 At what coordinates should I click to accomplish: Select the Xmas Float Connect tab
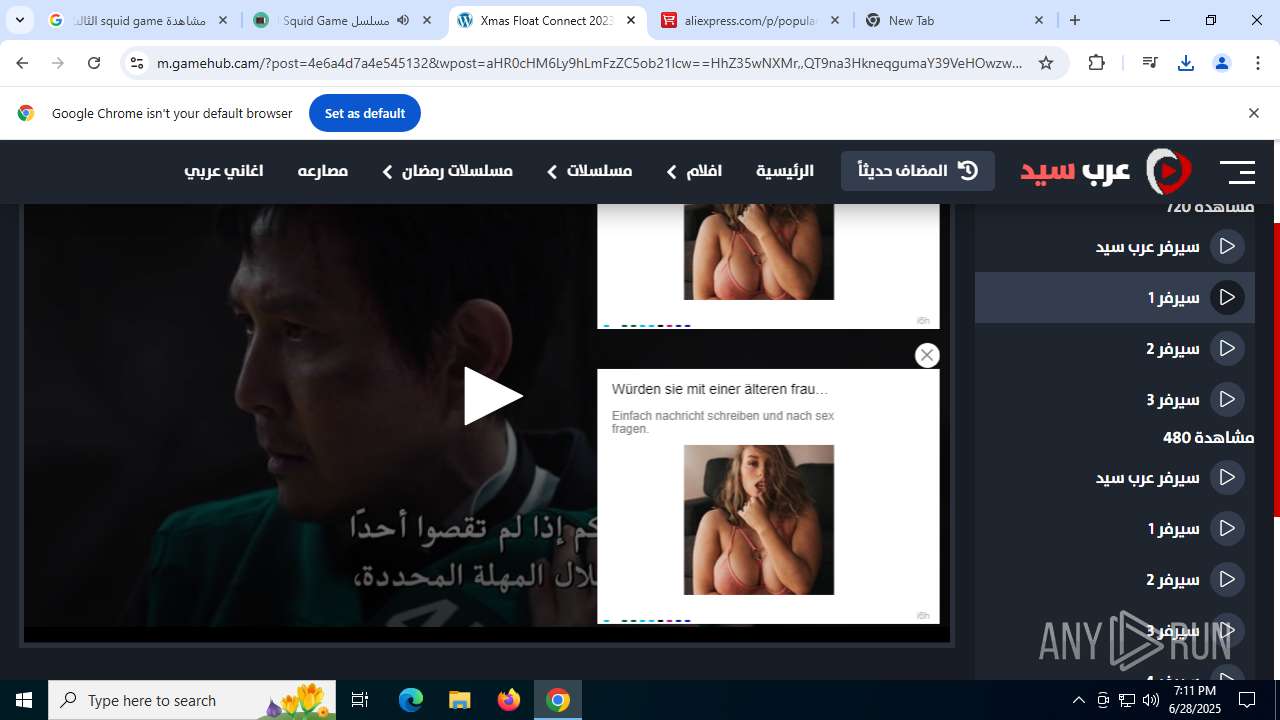point(548,20)
